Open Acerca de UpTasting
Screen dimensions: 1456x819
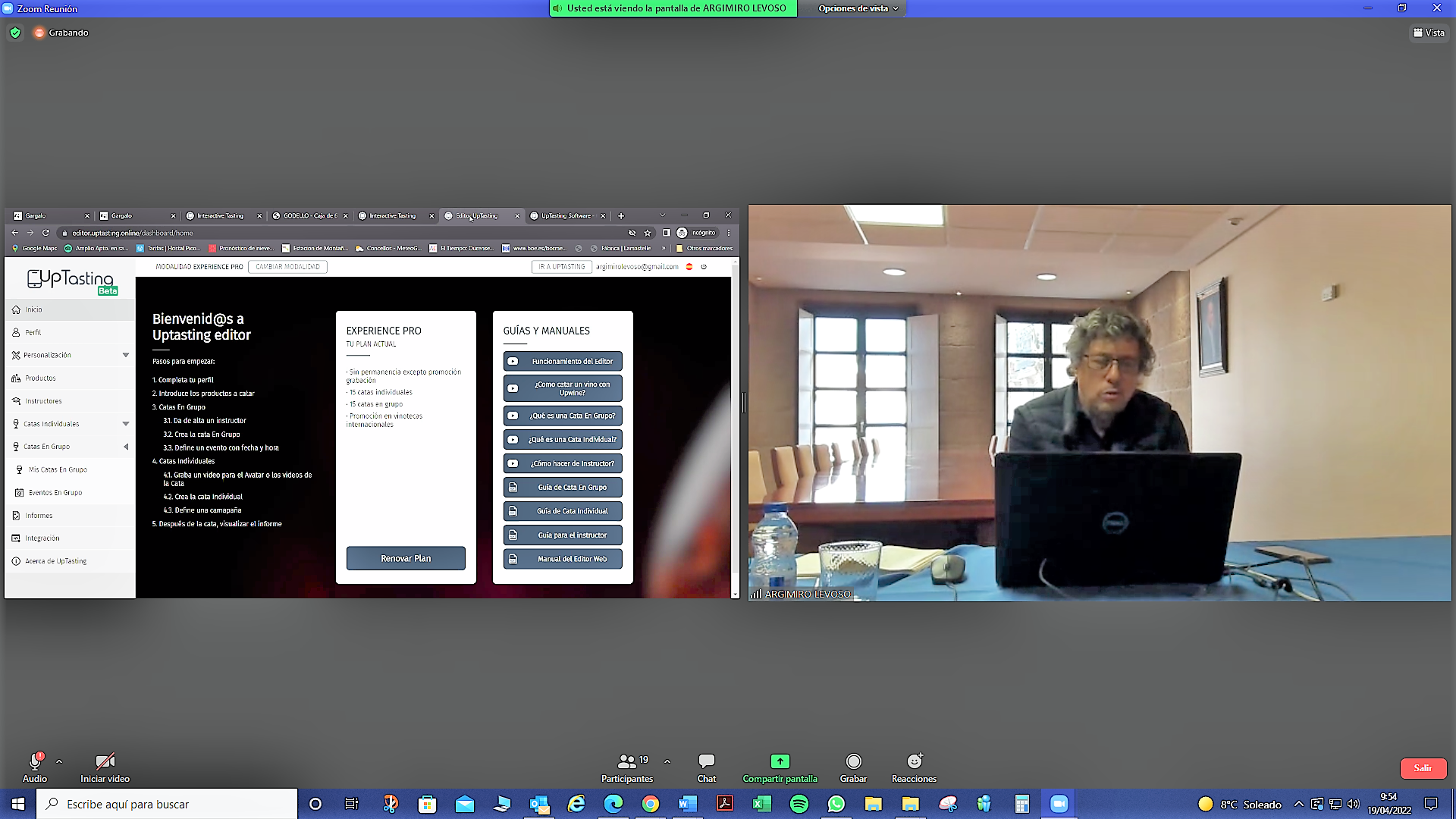(70, 561)
